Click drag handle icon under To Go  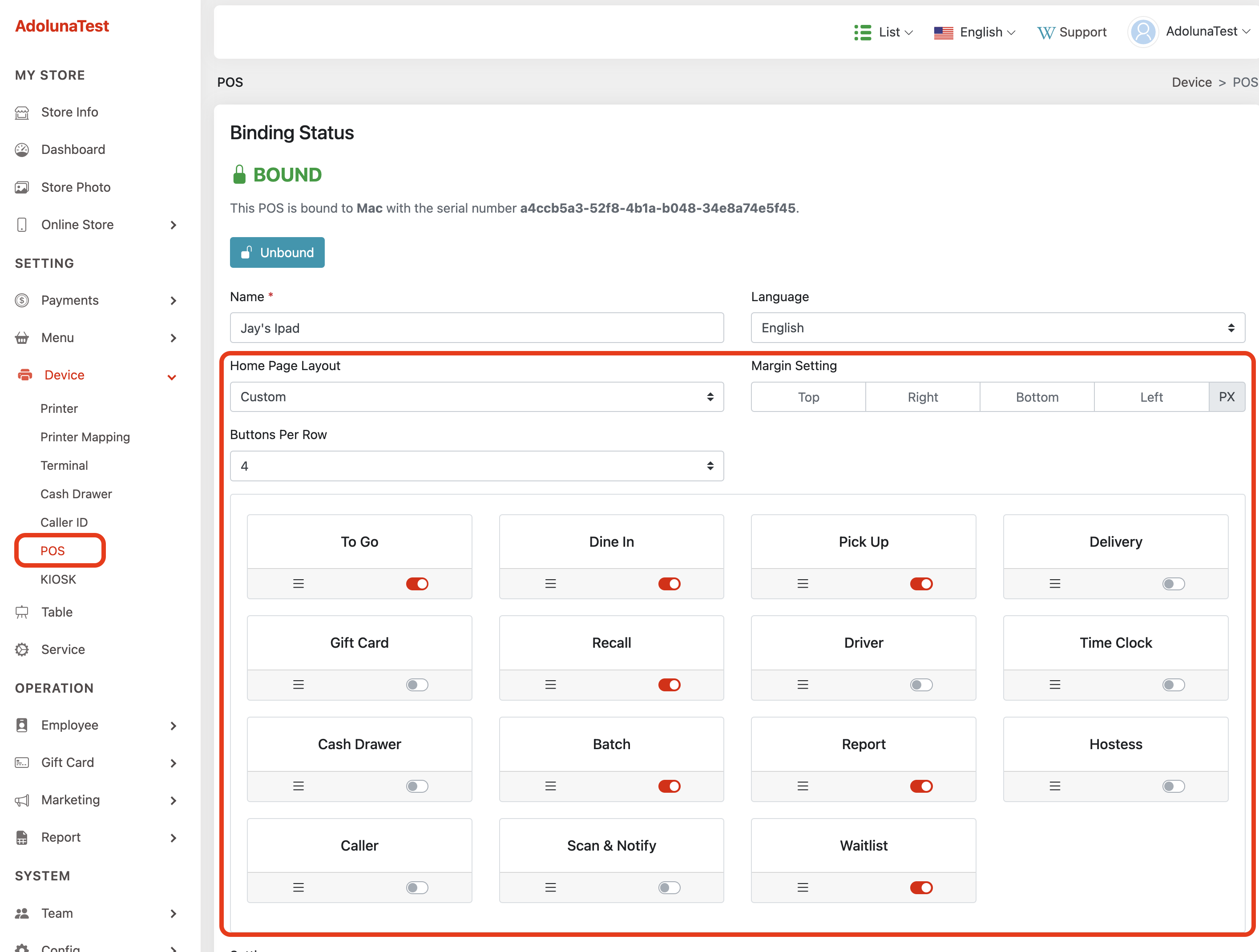pos(298,584)
